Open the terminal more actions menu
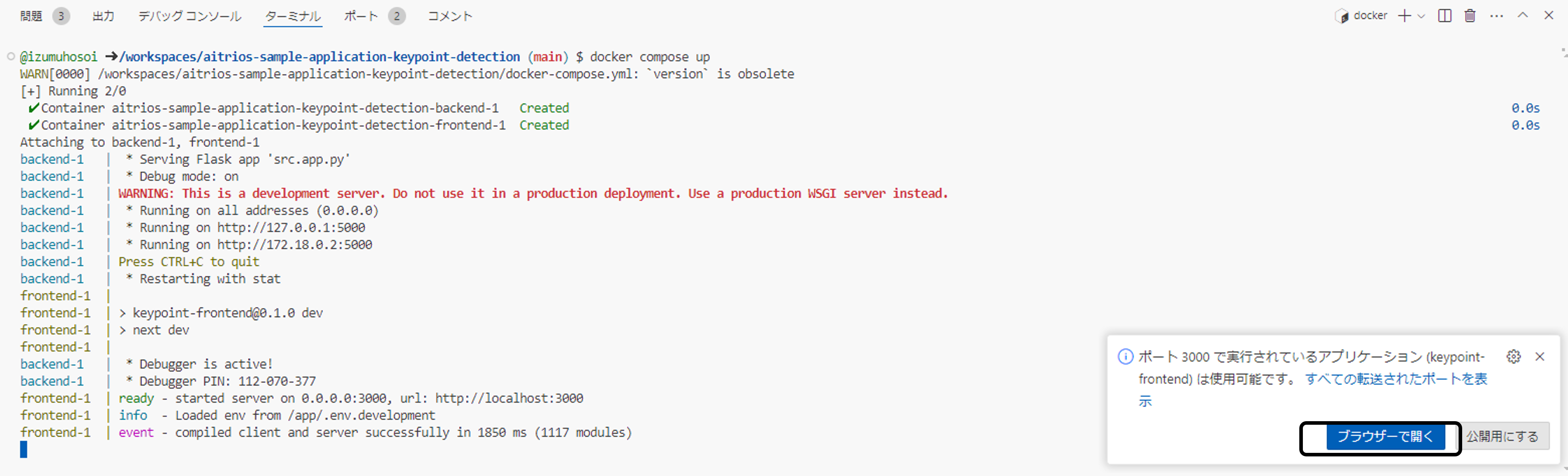This screenshot has width=1568, height=476. [x=1497, y=16]
